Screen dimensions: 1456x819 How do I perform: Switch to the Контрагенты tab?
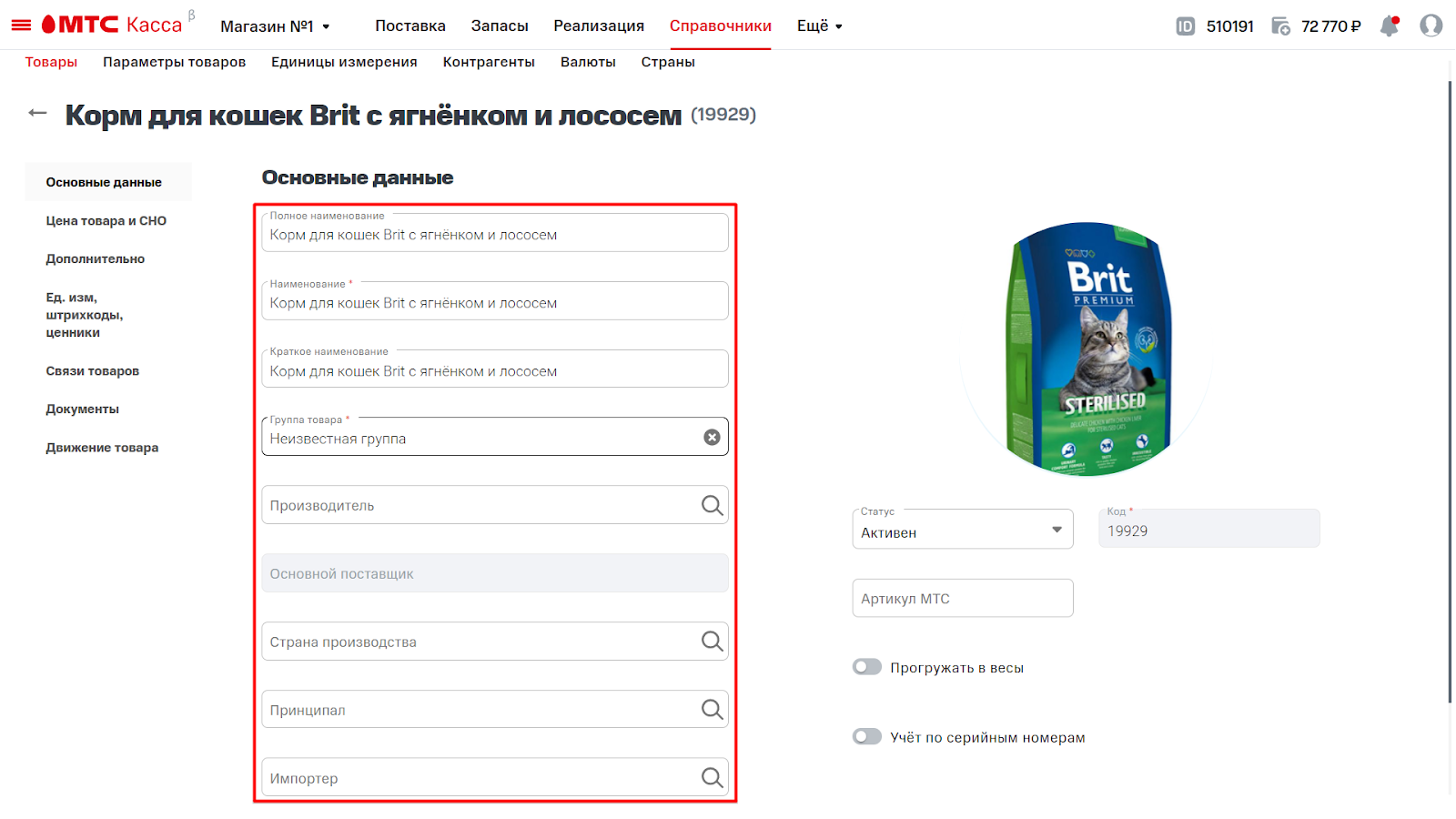pyautogui.click(x=489, y=62)
